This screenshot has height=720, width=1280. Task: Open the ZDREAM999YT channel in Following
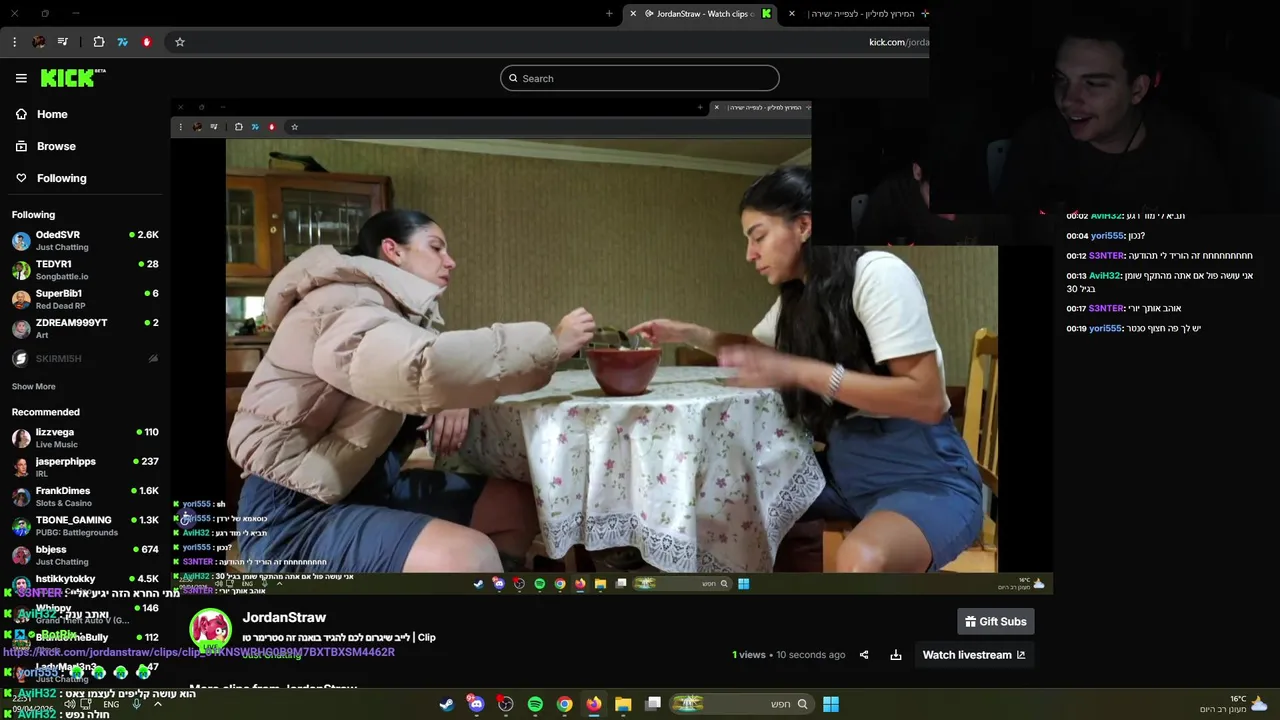pyautogui.click(x=85, y=328)
